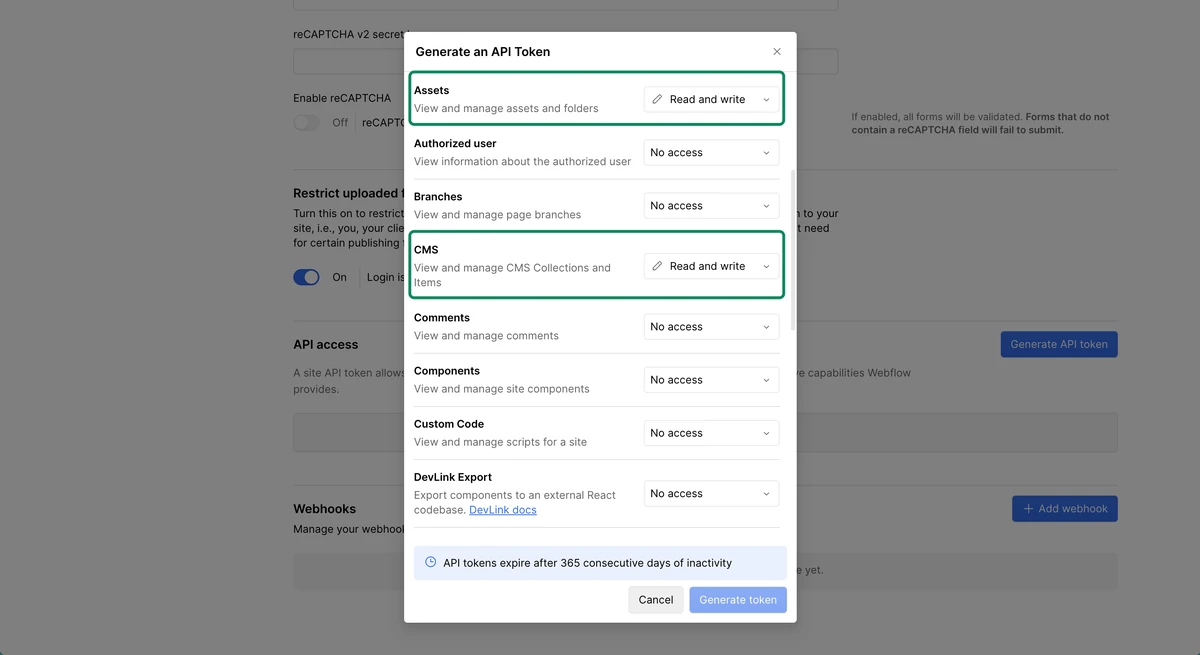Click Generate API token in background page
1200x655 pixels.
pos(1059,344)
